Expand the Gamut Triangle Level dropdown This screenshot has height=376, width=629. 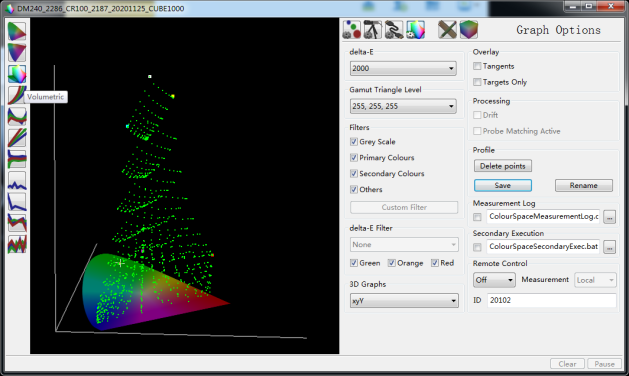tap(403, 106)
